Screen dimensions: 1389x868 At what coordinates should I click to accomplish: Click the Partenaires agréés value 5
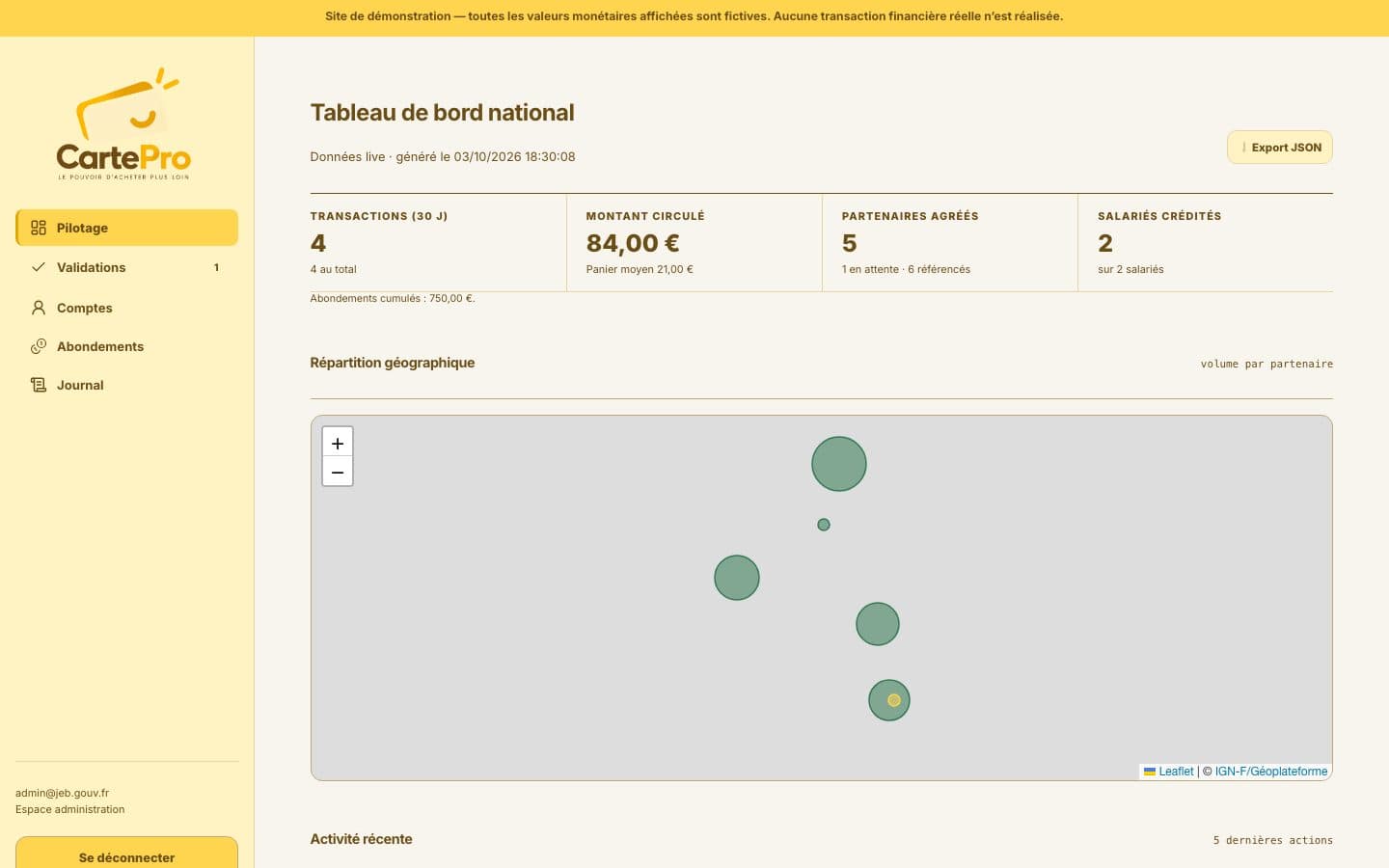coord(850,243)
